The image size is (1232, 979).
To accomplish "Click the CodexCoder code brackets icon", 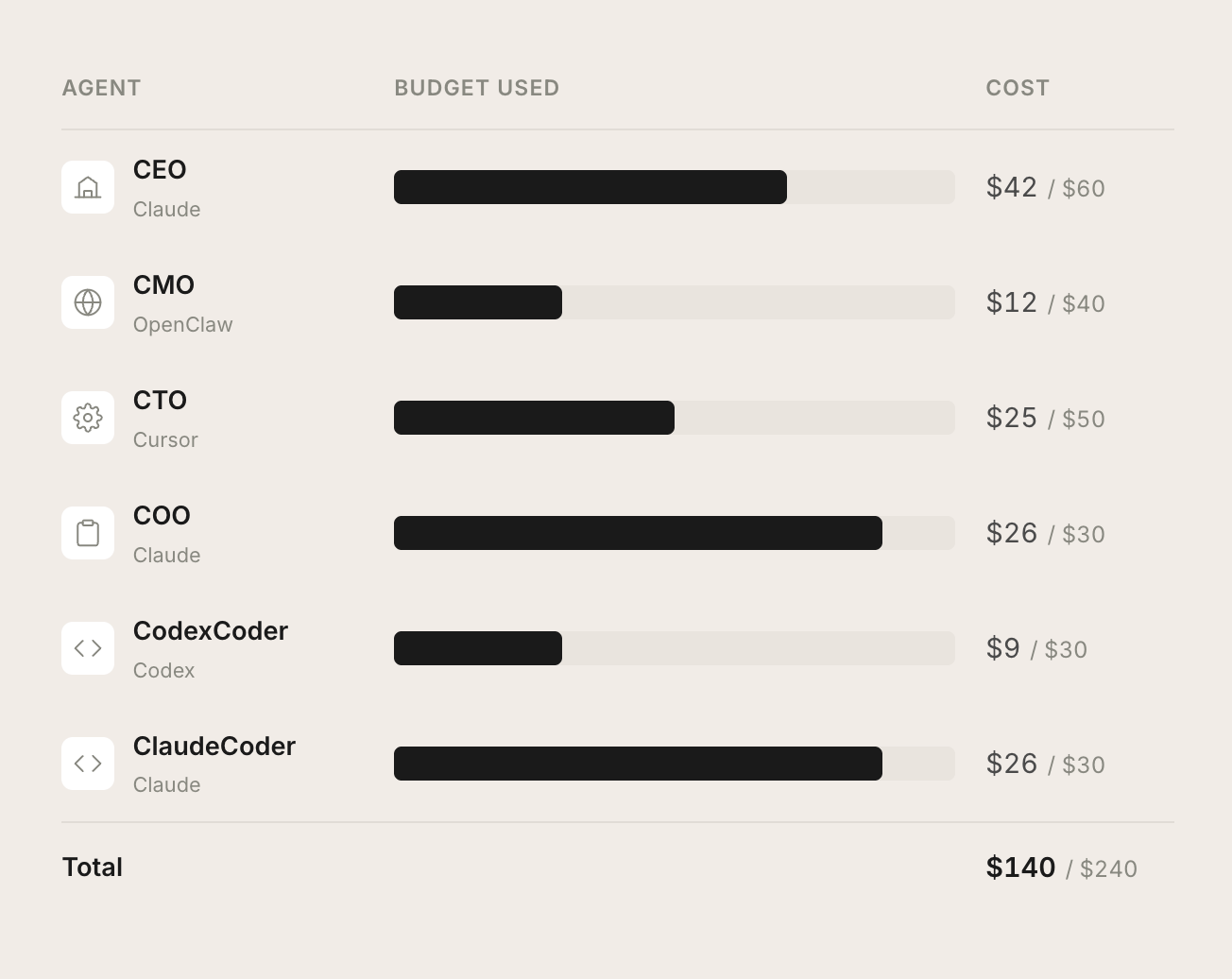I will click(88, 648).
